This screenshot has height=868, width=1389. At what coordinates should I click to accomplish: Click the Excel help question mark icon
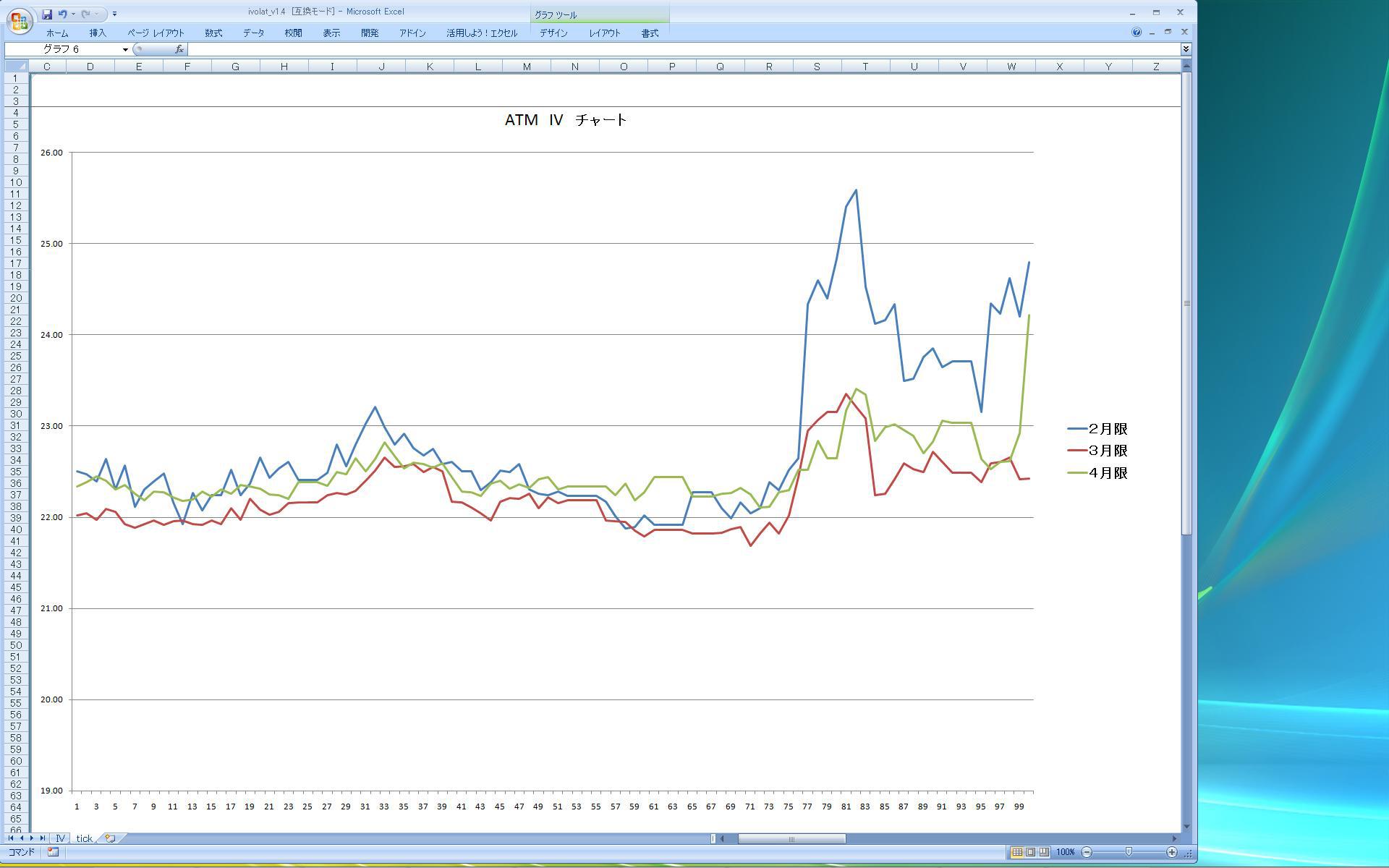point(1136,33)
